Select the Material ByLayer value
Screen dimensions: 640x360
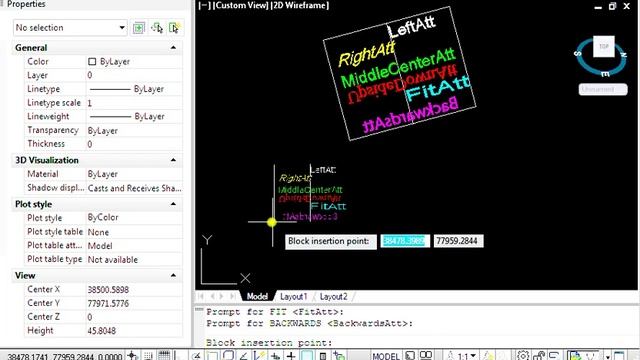[134, 174]
